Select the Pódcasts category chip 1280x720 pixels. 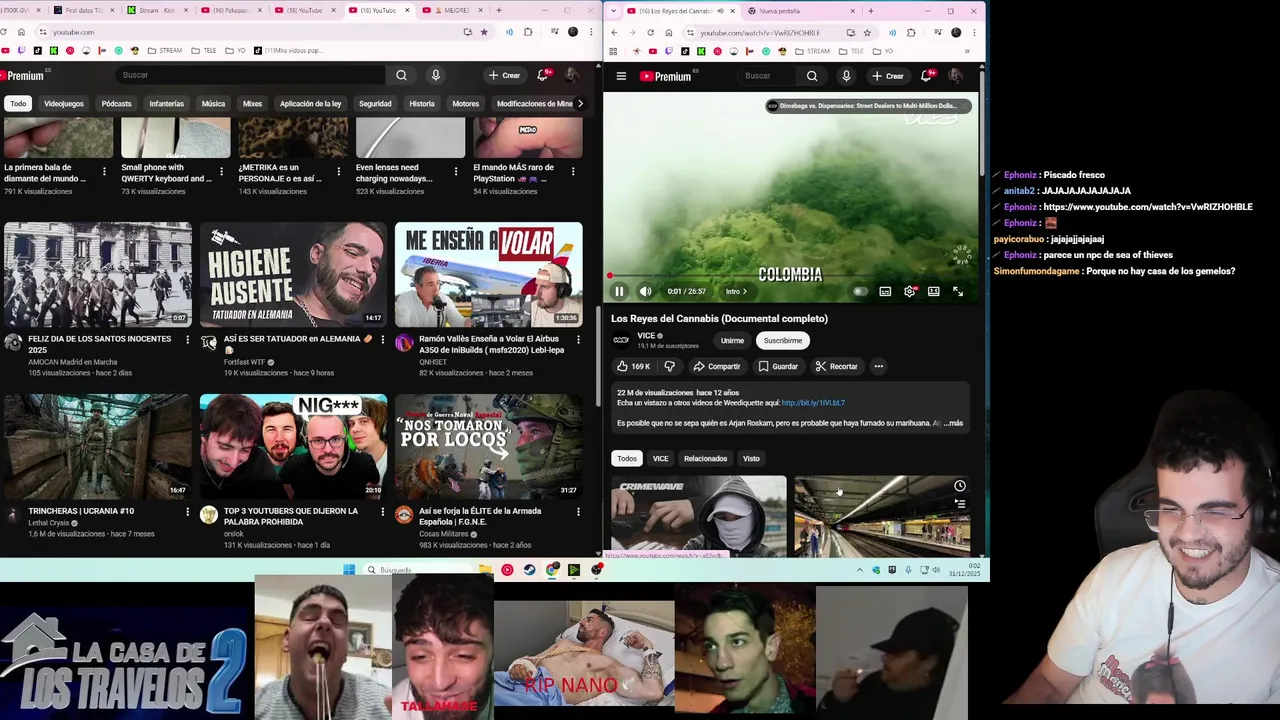click(116, 103)
